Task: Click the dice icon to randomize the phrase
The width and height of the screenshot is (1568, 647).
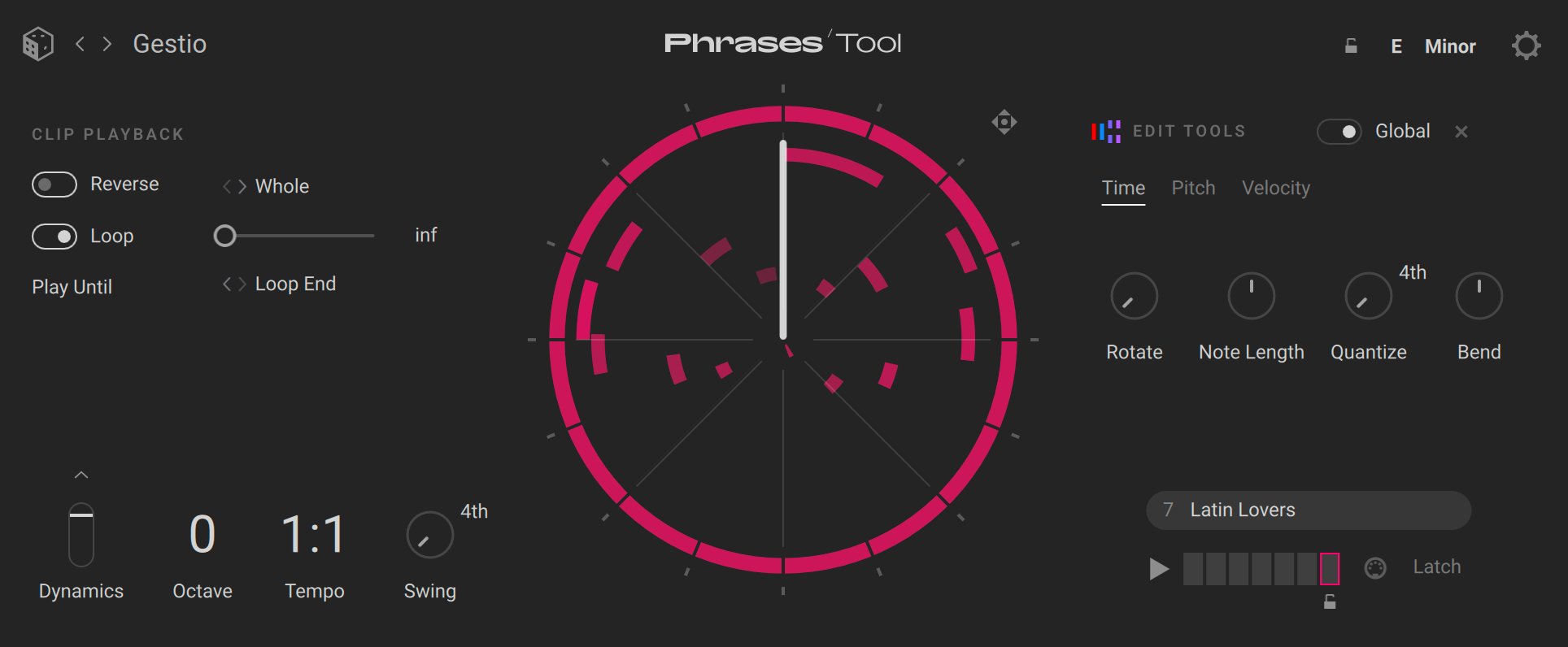Action: 37,42
